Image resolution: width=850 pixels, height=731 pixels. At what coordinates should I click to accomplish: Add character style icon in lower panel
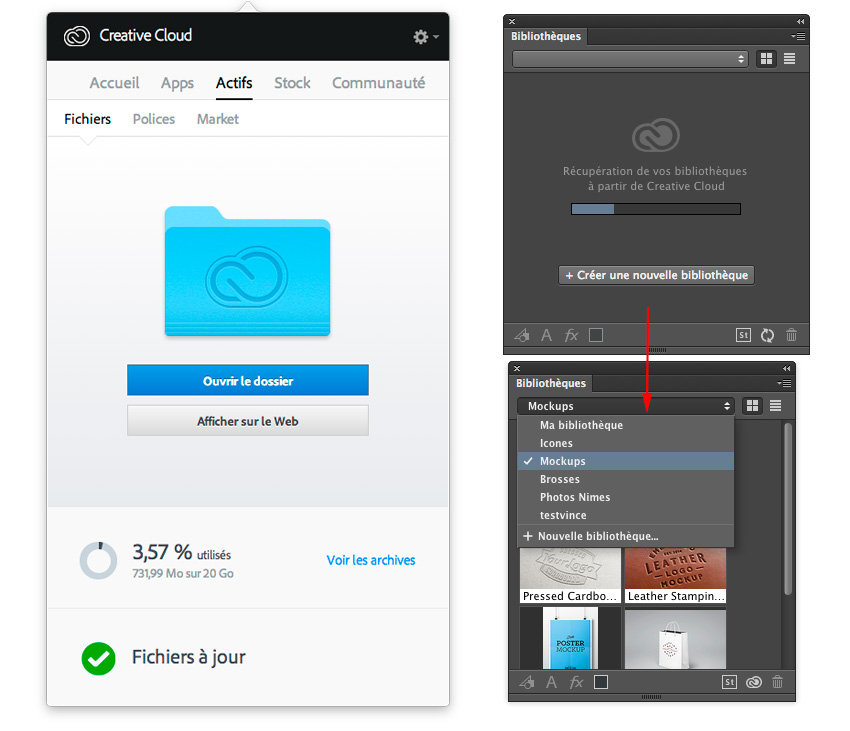(551, 682)
